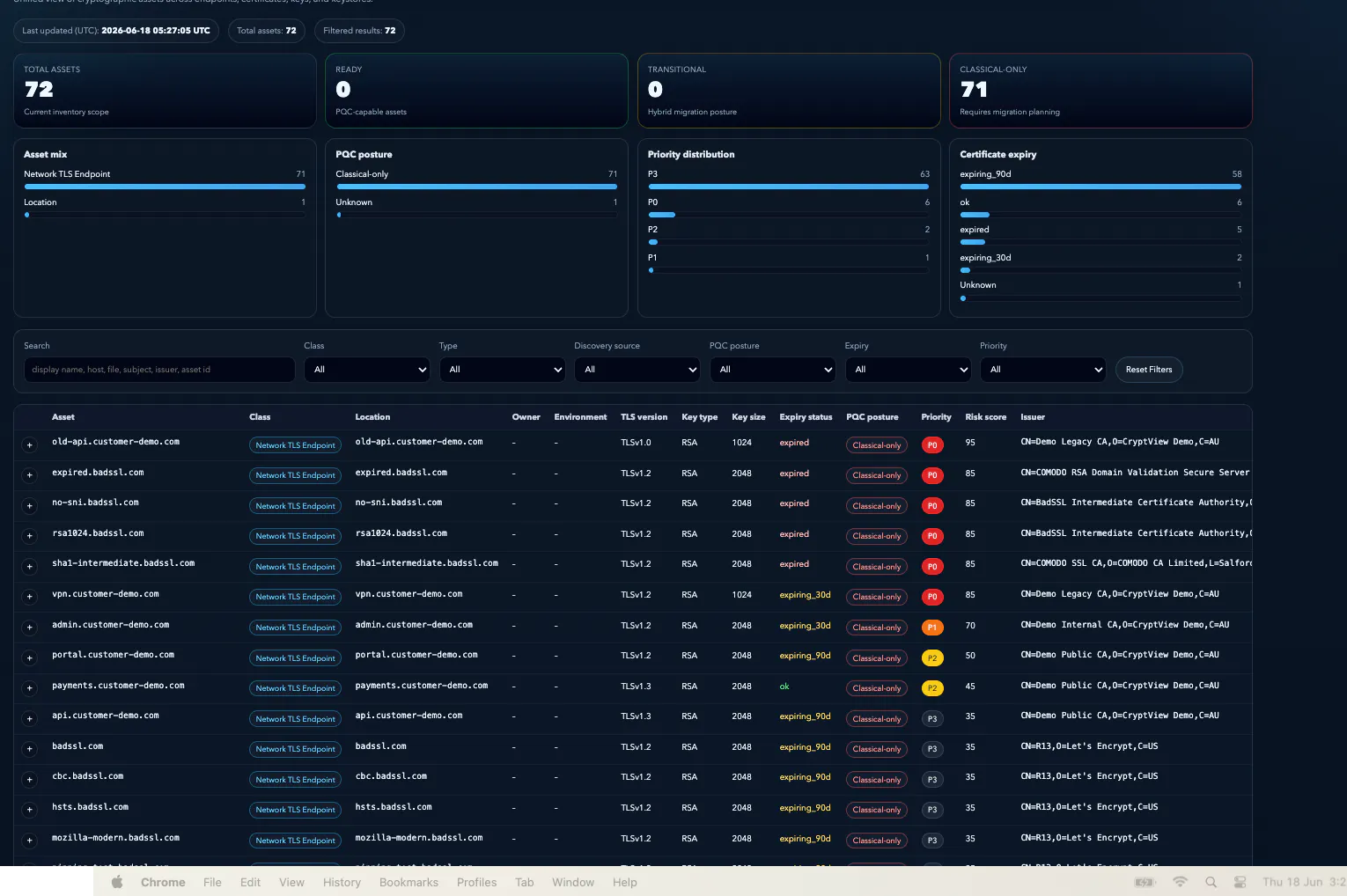Expand the admin.customer-demo.com row
This screenshot has height=896, width=1347.
[29, 628]
